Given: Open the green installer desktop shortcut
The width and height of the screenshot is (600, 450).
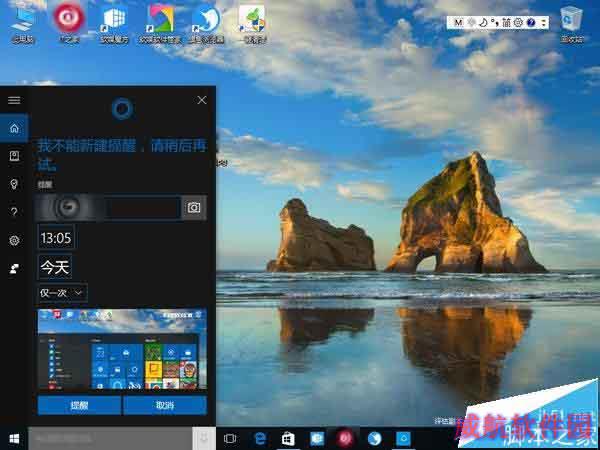Looking at the screenshot, I should pos(252,24).
